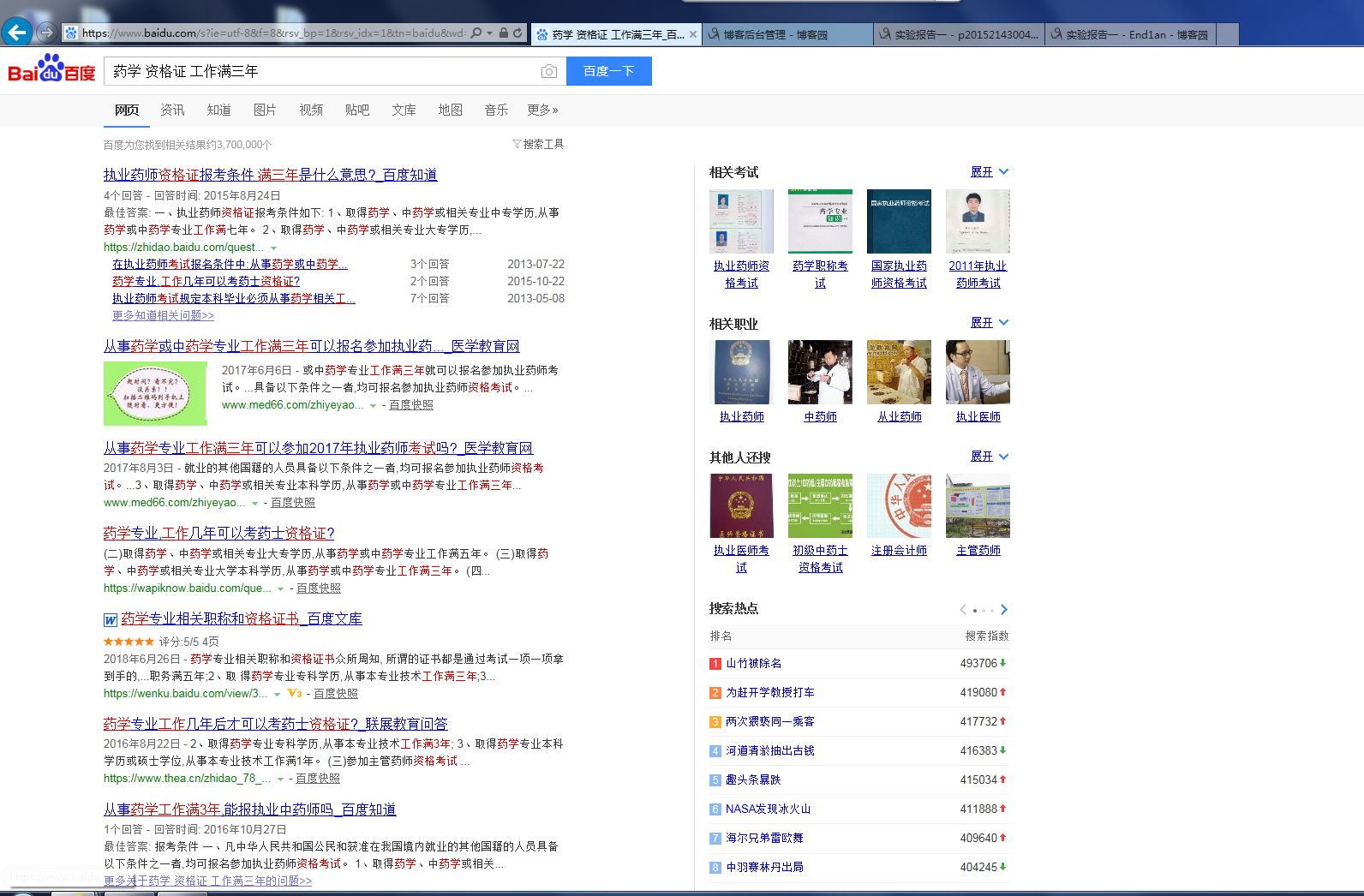Image resolution: width=1364 pixels, height=896 pixels.
Task: Click the Baidu logo
Action: coord(51,69)
